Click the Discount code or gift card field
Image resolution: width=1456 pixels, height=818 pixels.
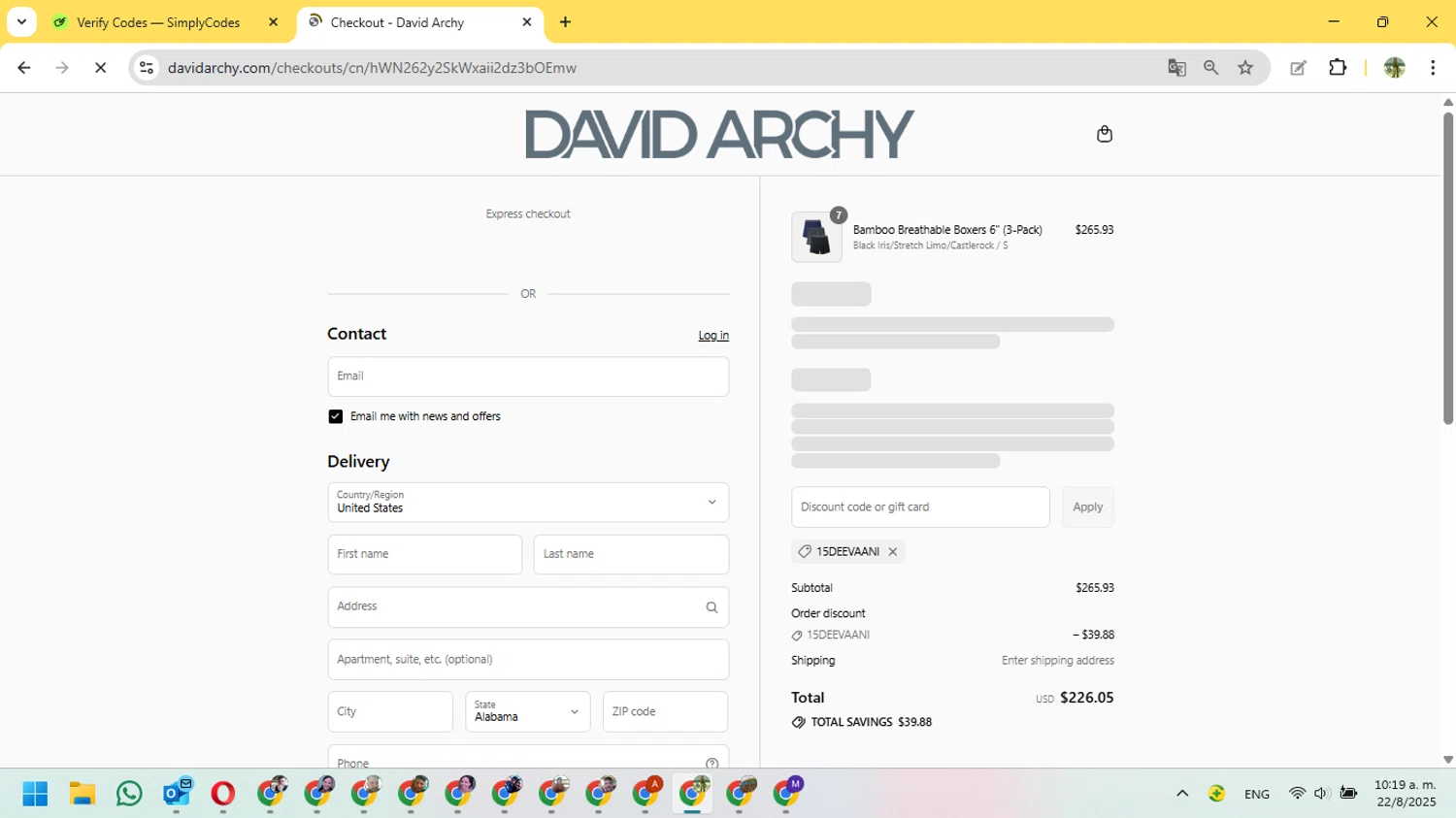[920, 507]
